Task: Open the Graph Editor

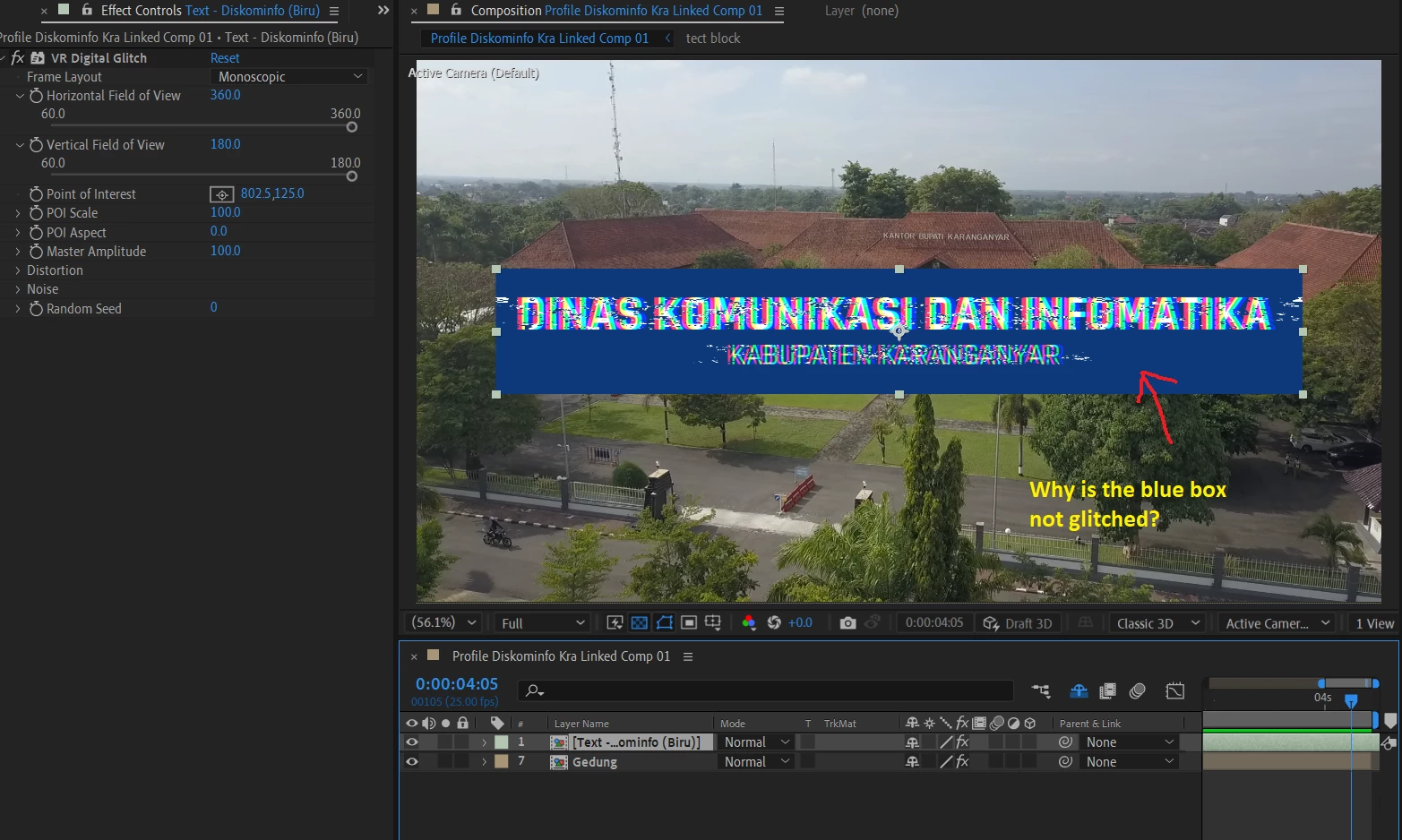Action: tap(1175, 690)
